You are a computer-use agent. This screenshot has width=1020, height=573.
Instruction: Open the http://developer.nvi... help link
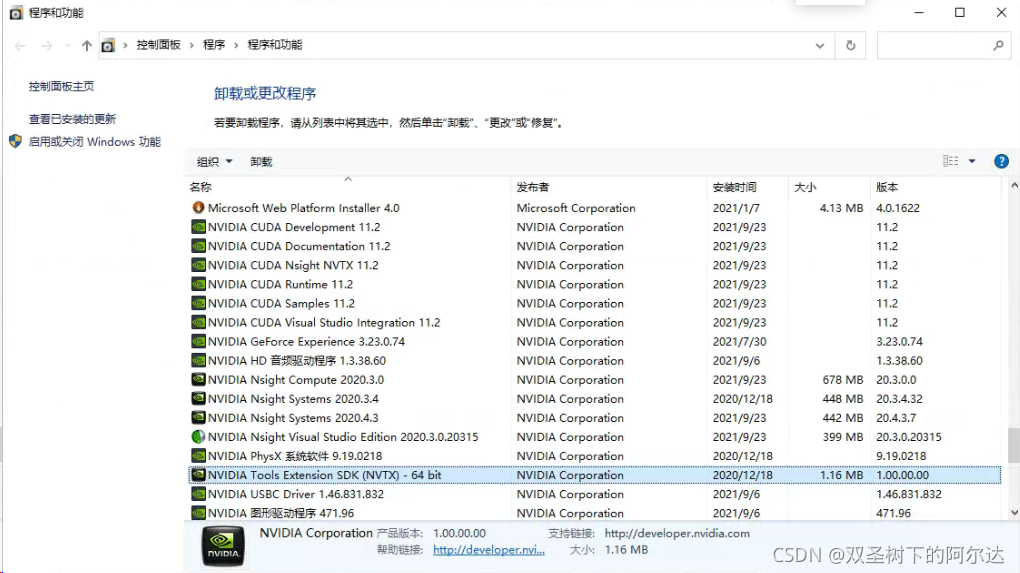coord(489,550)
